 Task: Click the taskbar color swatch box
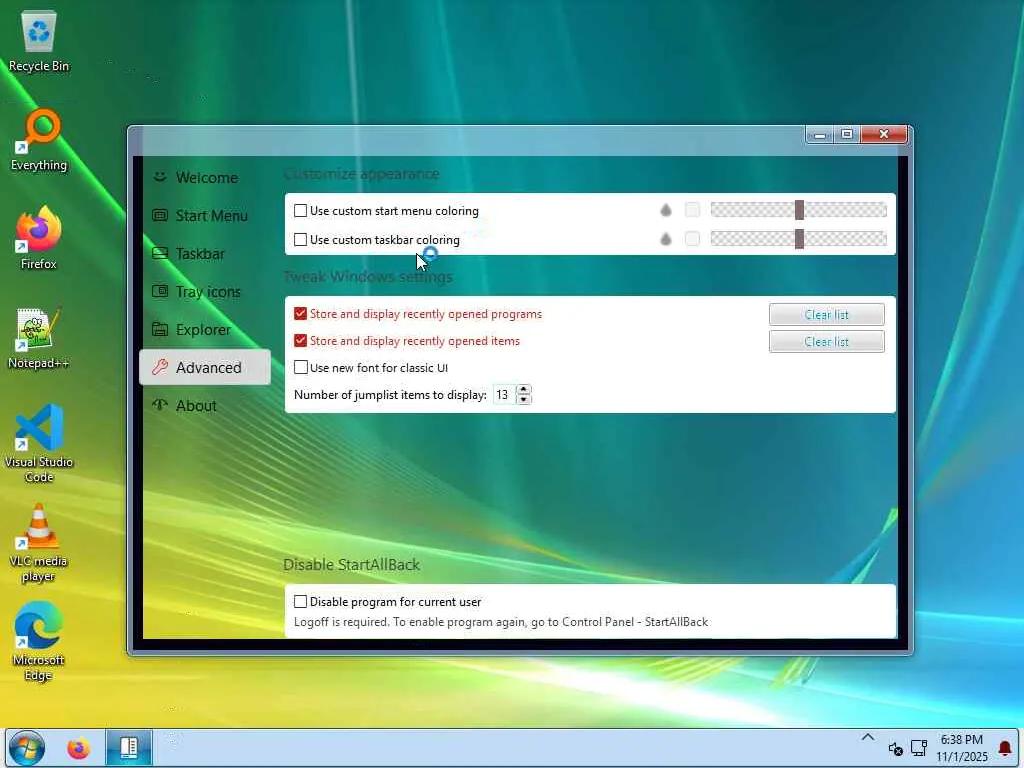[x=692, y=238]
